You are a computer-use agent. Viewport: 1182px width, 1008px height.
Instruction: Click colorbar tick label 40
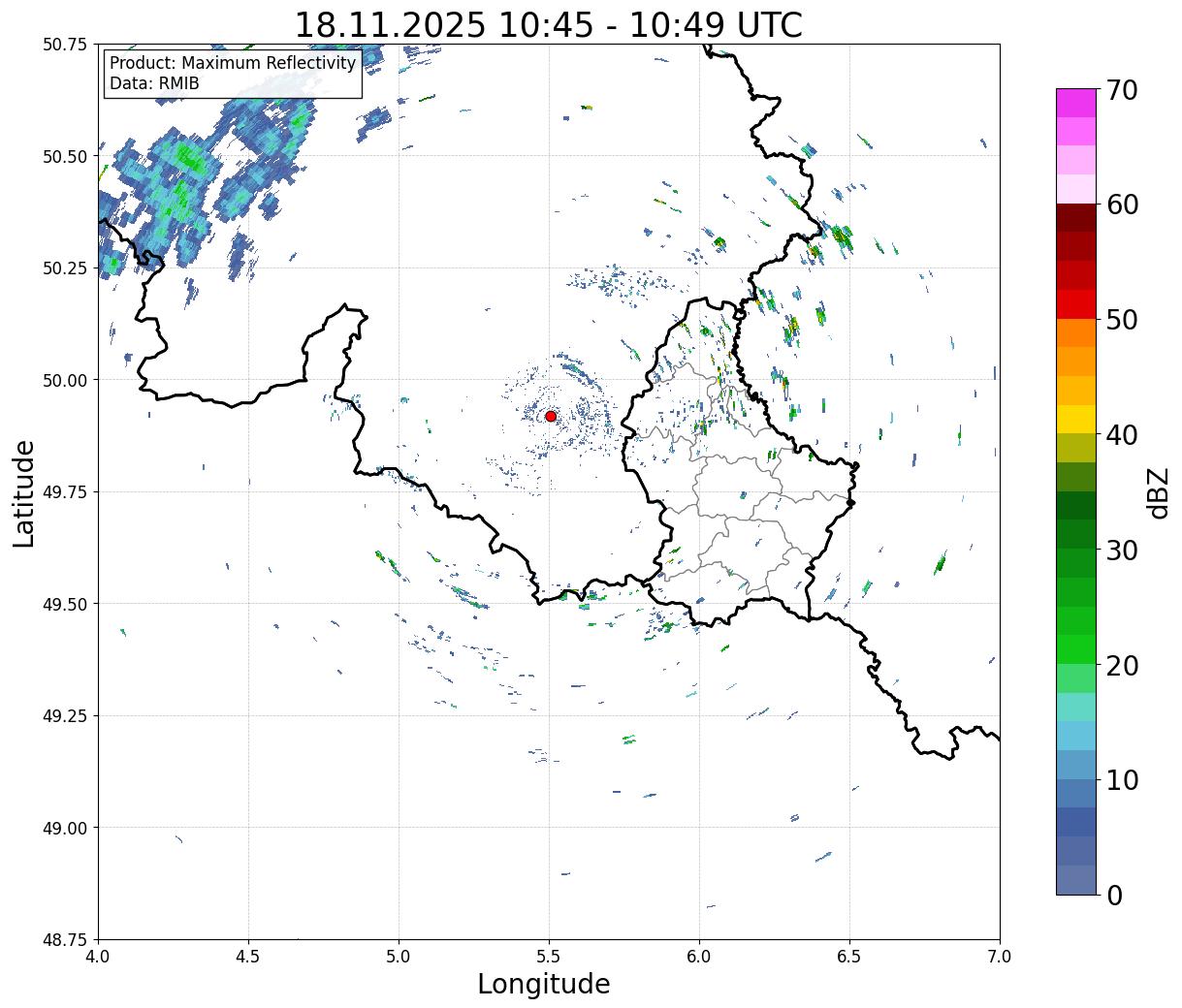tap(1122, 434)
